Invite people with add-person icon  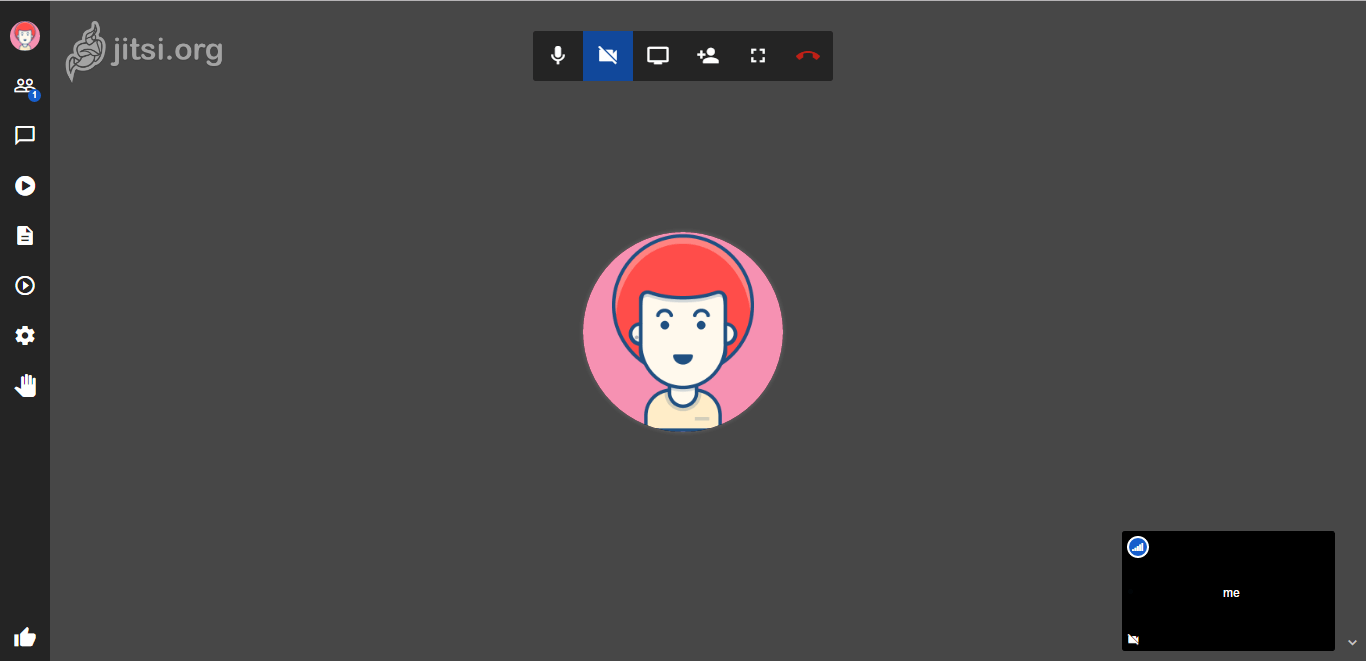[x=708, y=56]
